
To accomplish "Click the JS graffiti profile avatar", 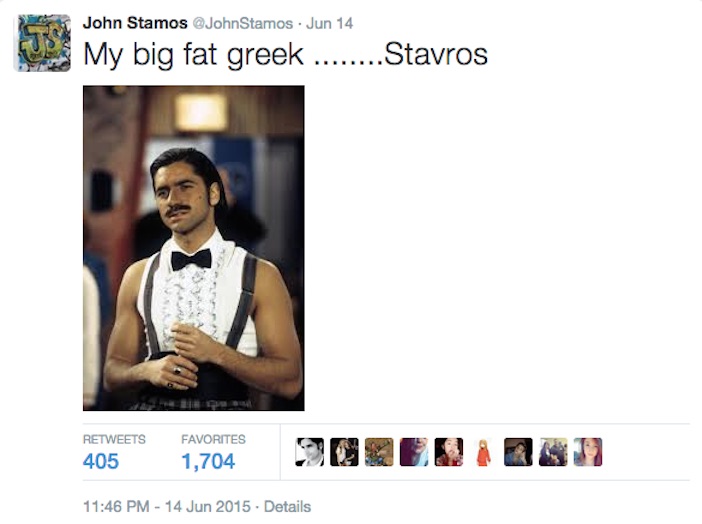I will coord(43,43).
